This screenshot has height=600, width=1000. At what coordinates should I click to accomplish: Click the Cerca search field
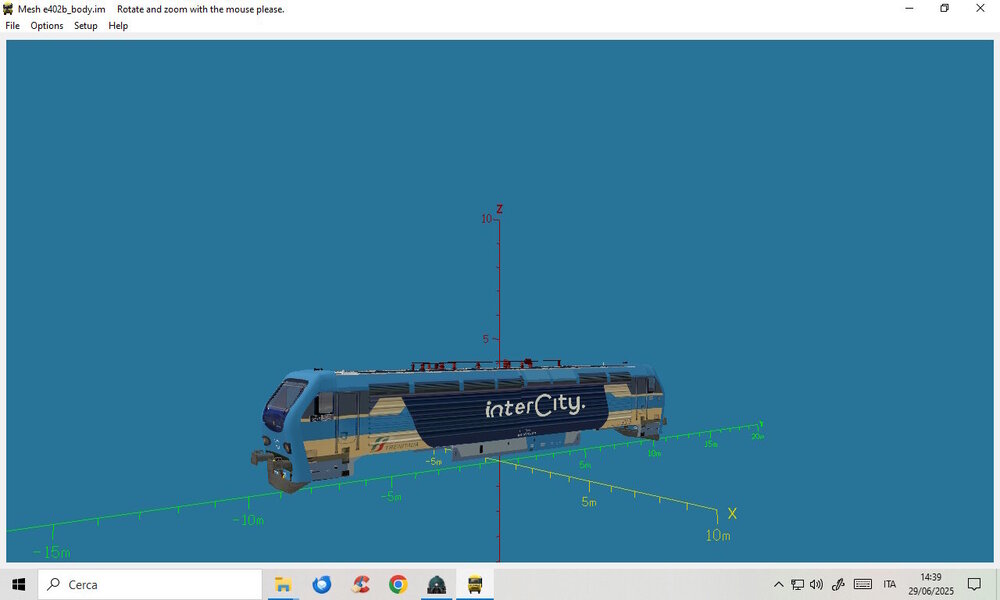[x=150, y=584]
